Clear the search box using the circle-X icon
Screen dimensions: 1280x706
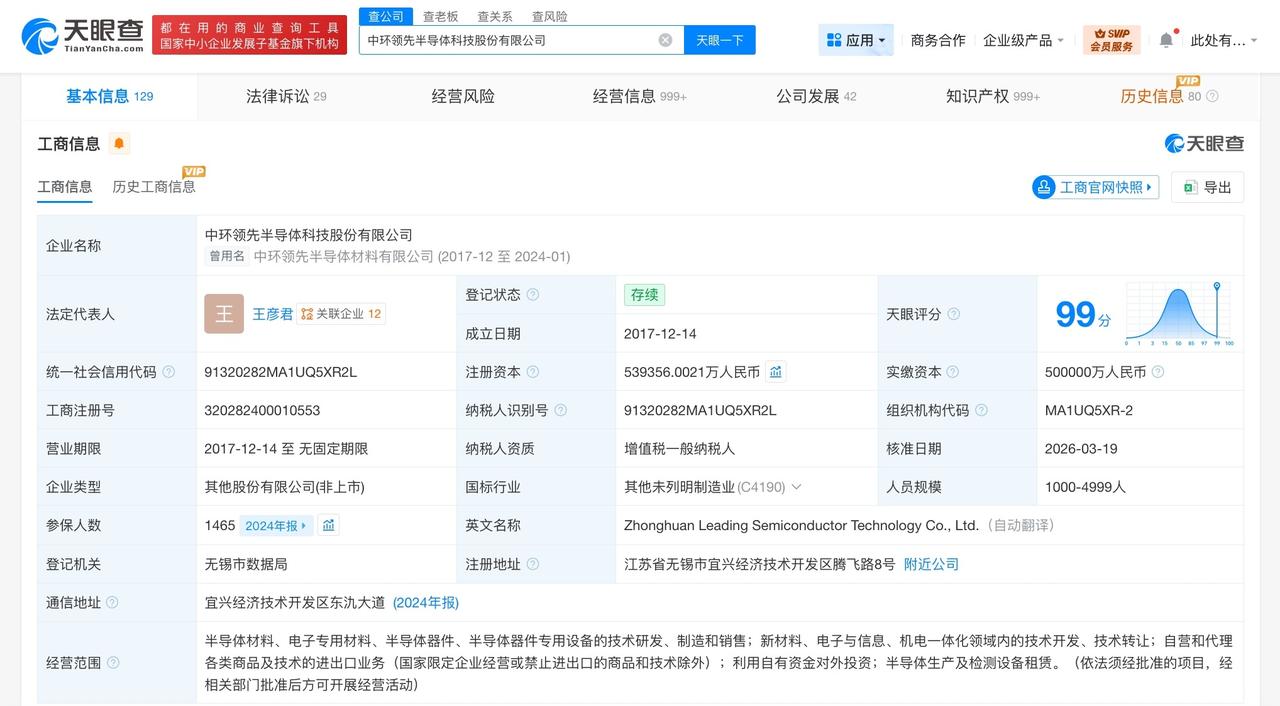pos(664,39)
